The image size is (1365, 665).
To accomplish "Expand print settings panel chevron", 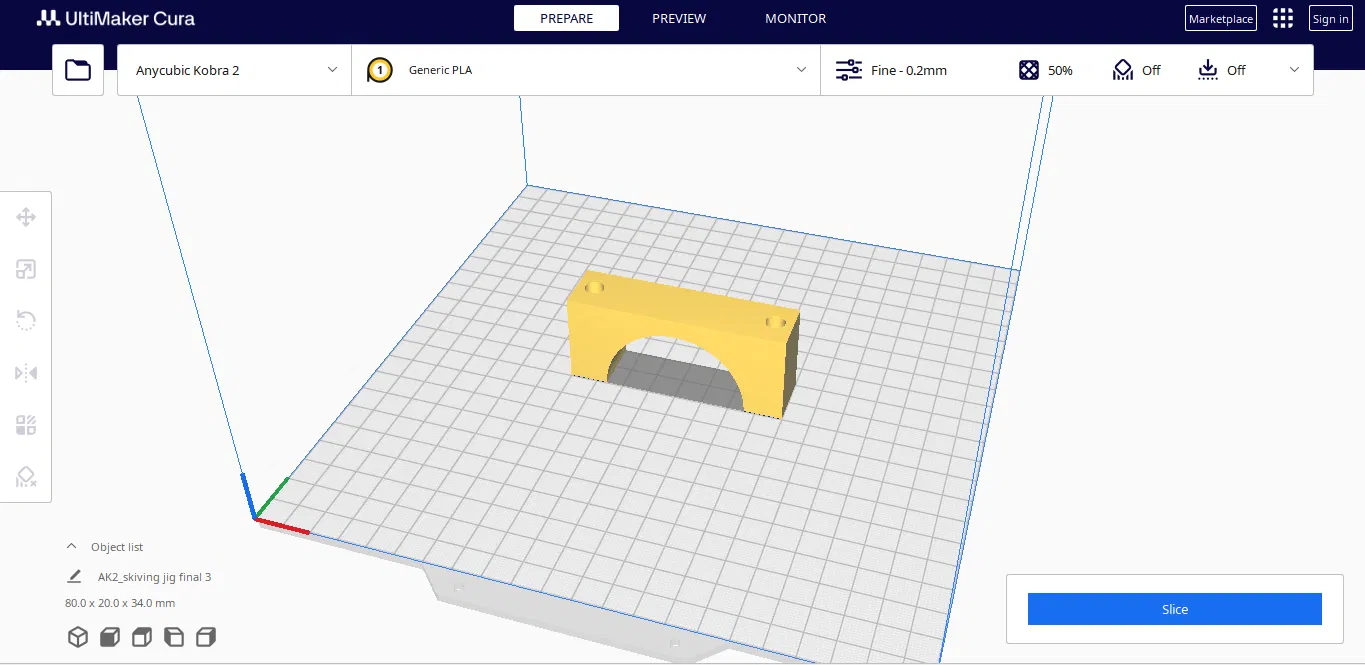I will 1294,70.
